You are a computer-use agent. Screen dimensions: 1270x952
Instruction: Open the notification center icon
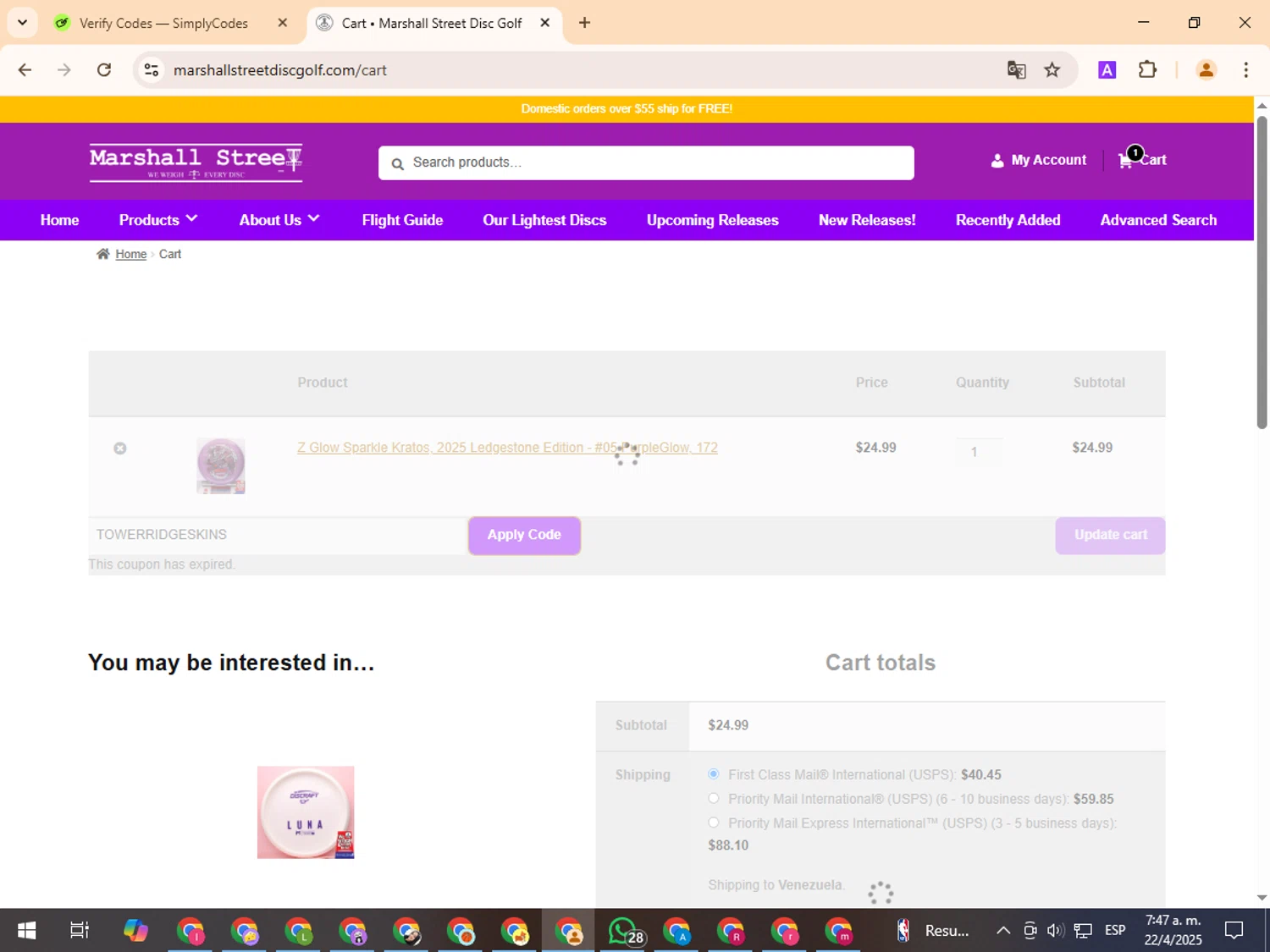(1234, 931)
